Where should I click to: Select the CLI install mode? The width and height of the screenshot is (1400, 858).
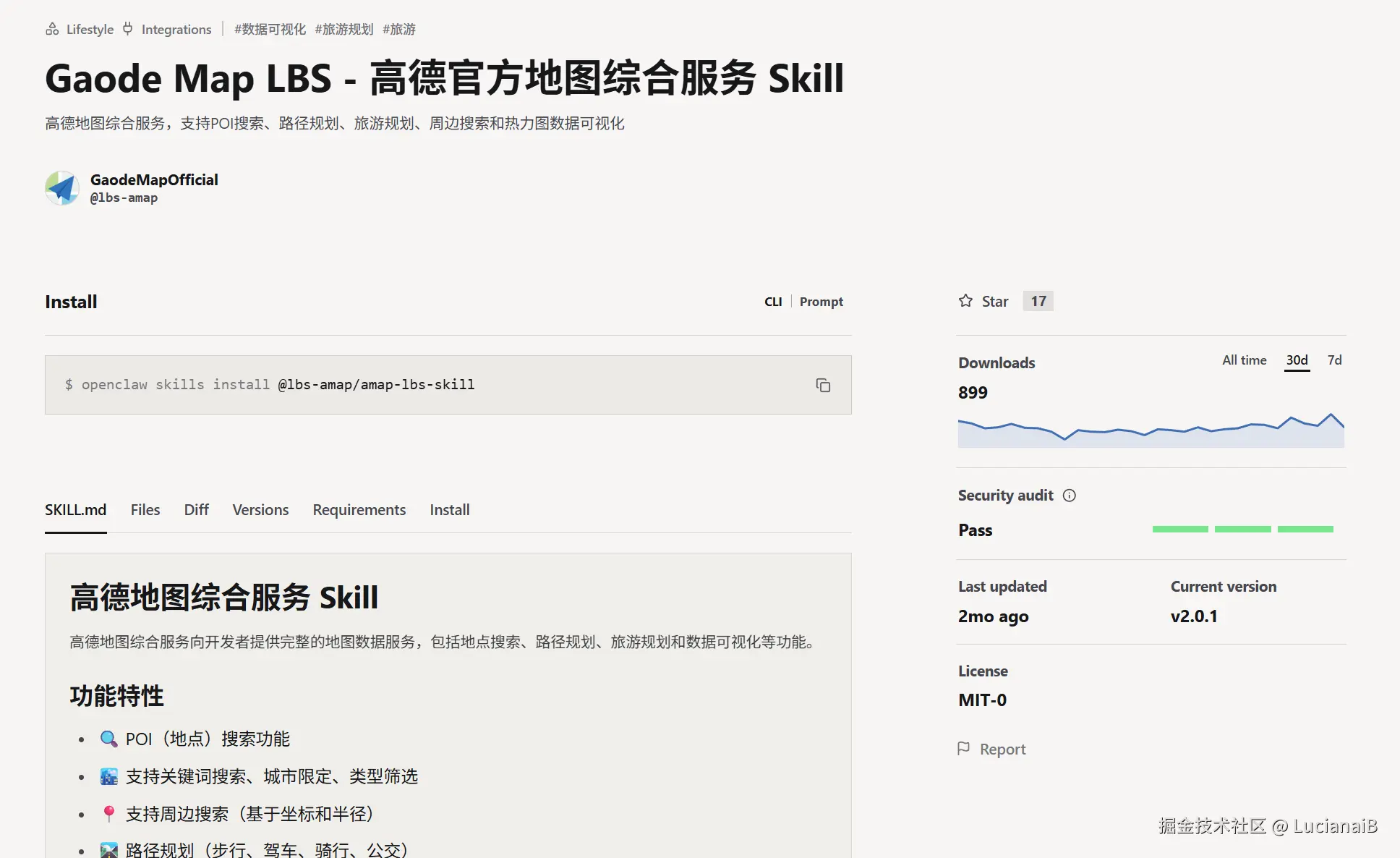click(x=773, y=302)
